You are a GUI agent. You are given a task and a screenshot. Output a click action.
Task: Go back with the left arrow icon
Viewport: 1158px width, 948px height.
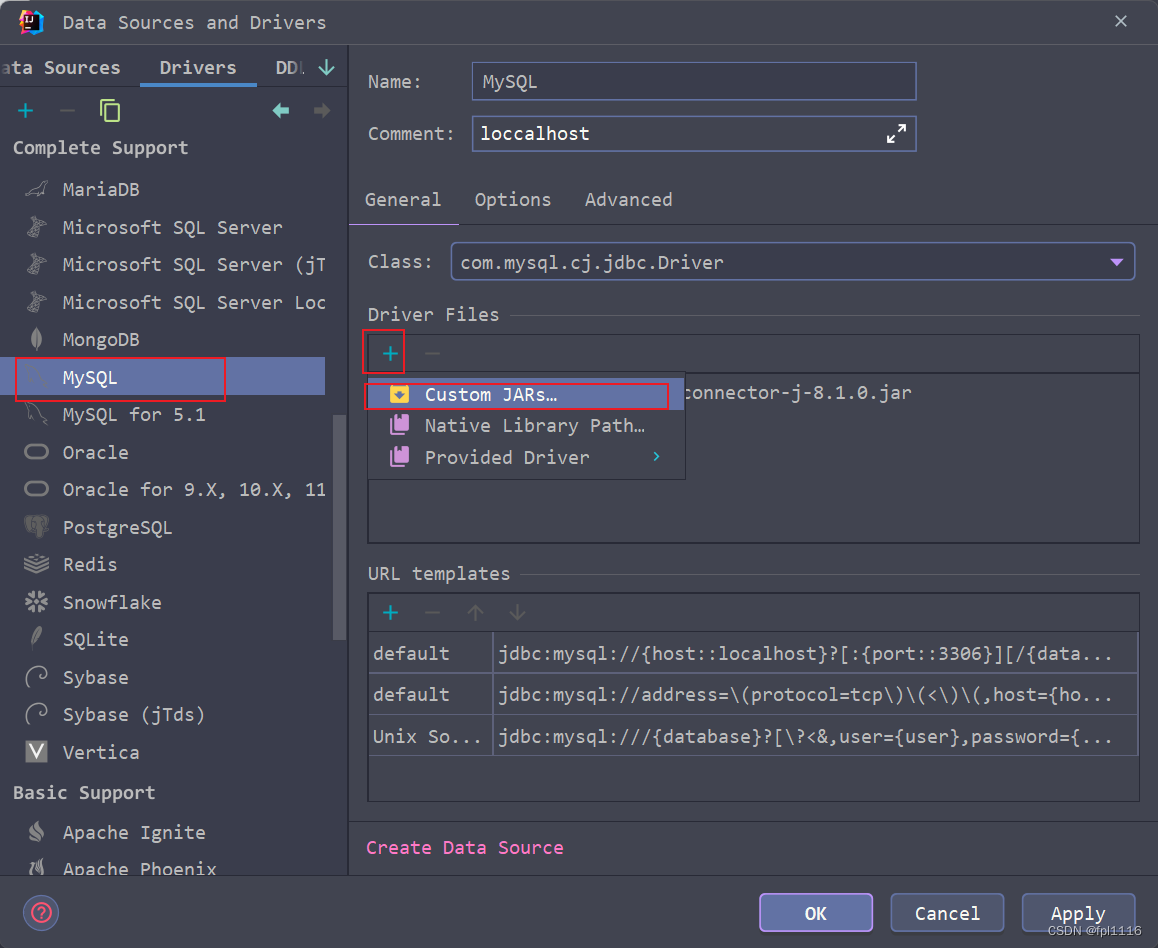(x=281, y=111)
